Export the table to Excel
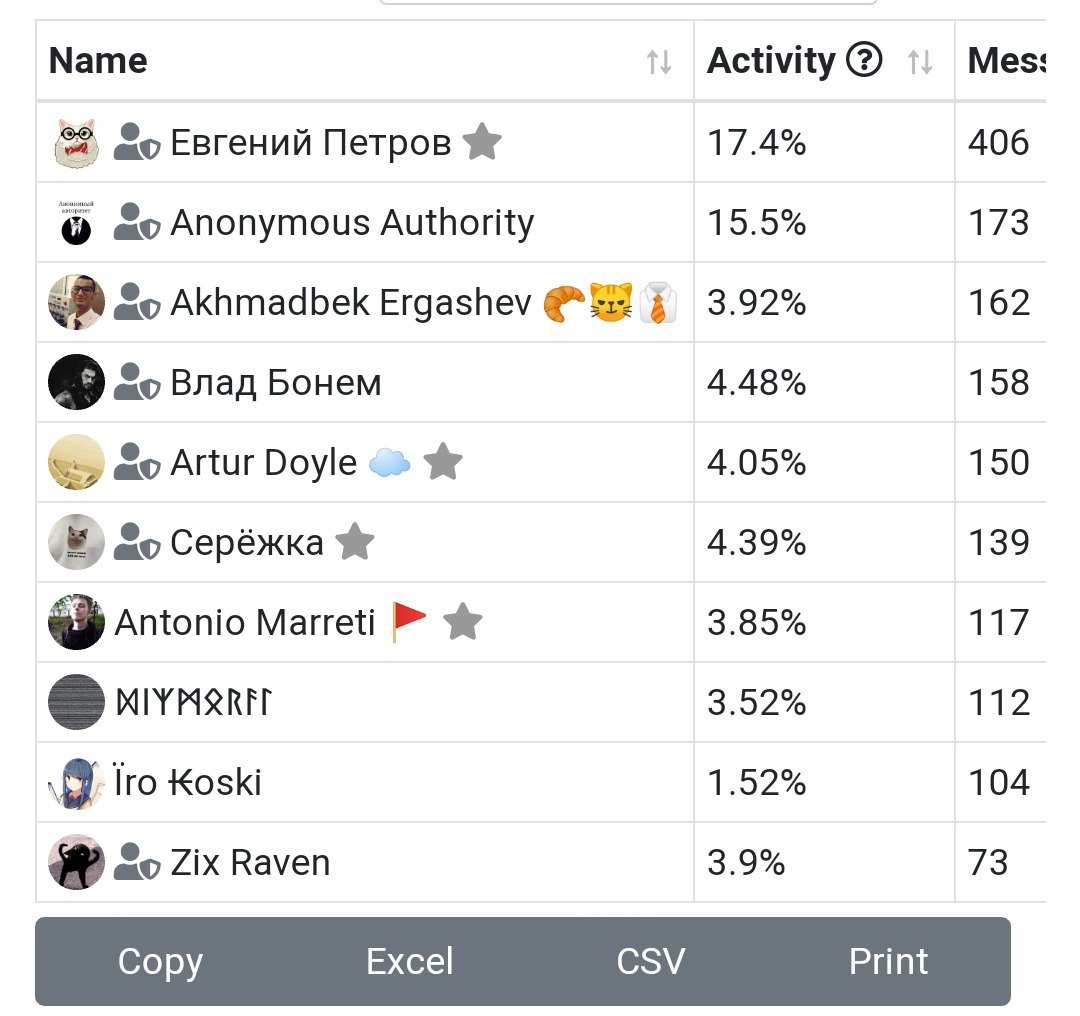Image resolution: width=1080 pixels, height=1016 pixels. pos(409,961)
